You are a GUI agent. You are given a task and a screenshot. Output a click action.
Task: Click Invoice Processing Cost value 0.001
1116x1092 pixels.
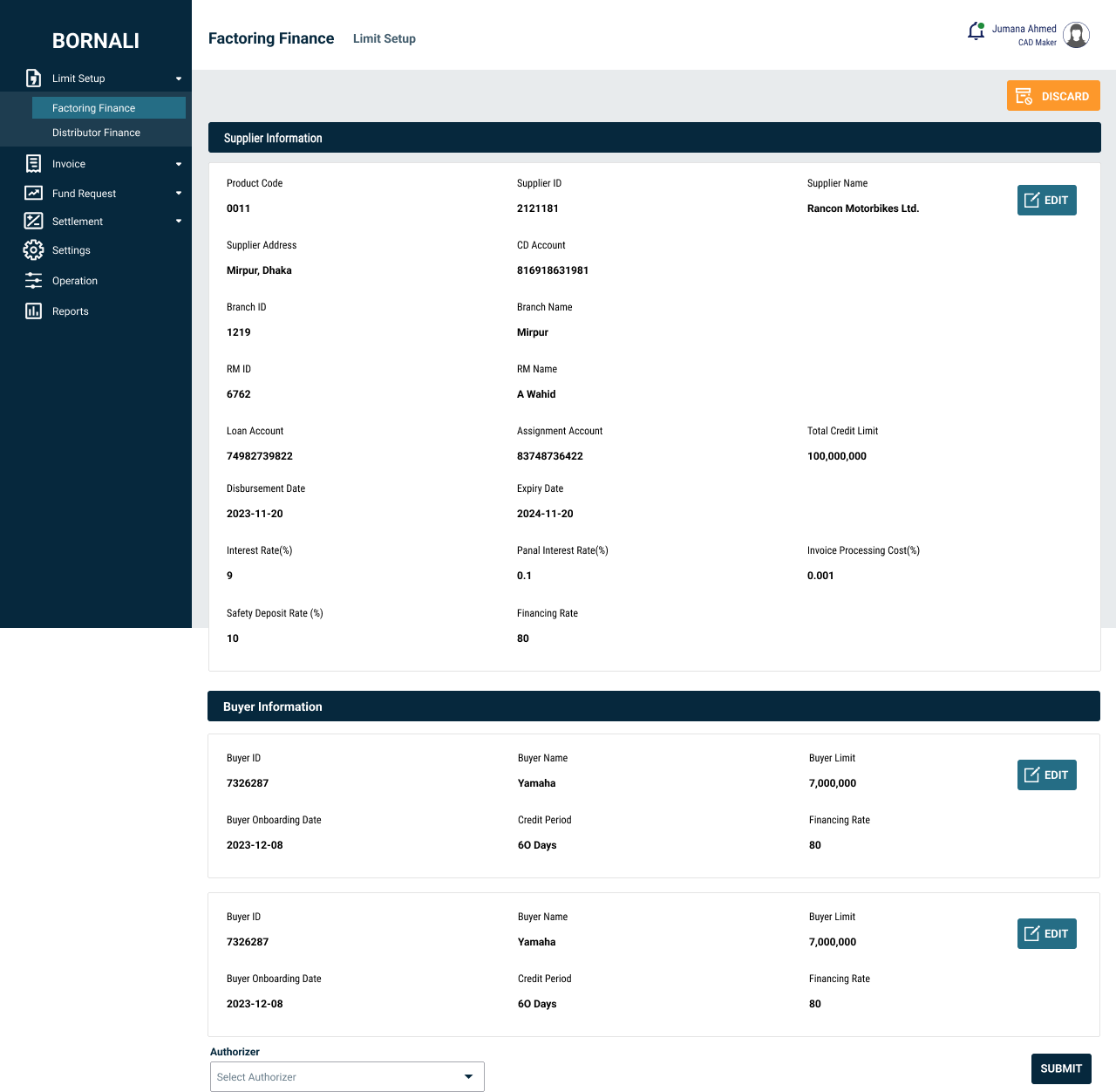(x=820, y=576)
